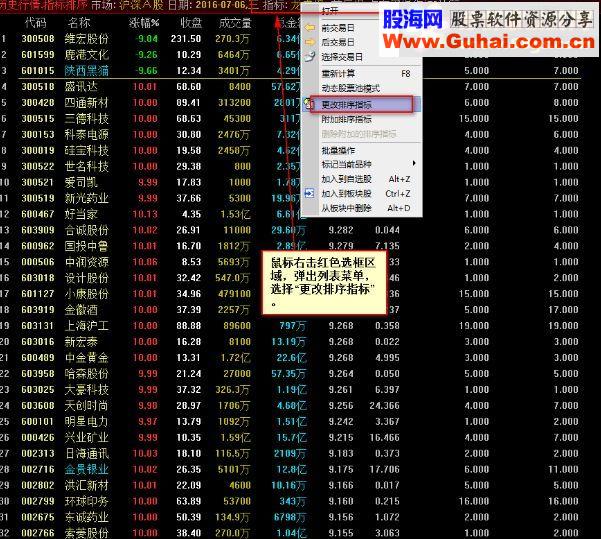Select stock code 300518
The image size is (601, 539).
pyautogui.click(x=38, y=87)
